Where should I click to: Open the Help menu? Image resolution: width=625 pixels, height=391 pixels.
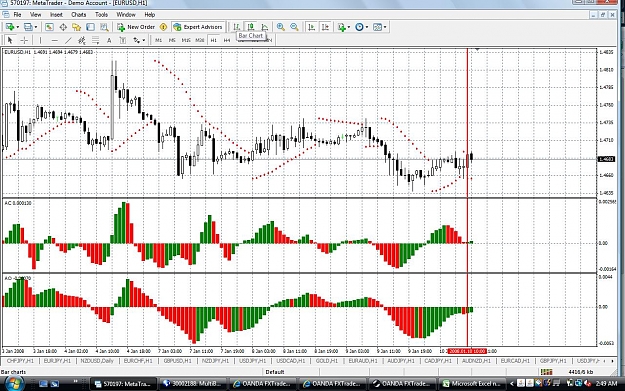click(149, 15)
